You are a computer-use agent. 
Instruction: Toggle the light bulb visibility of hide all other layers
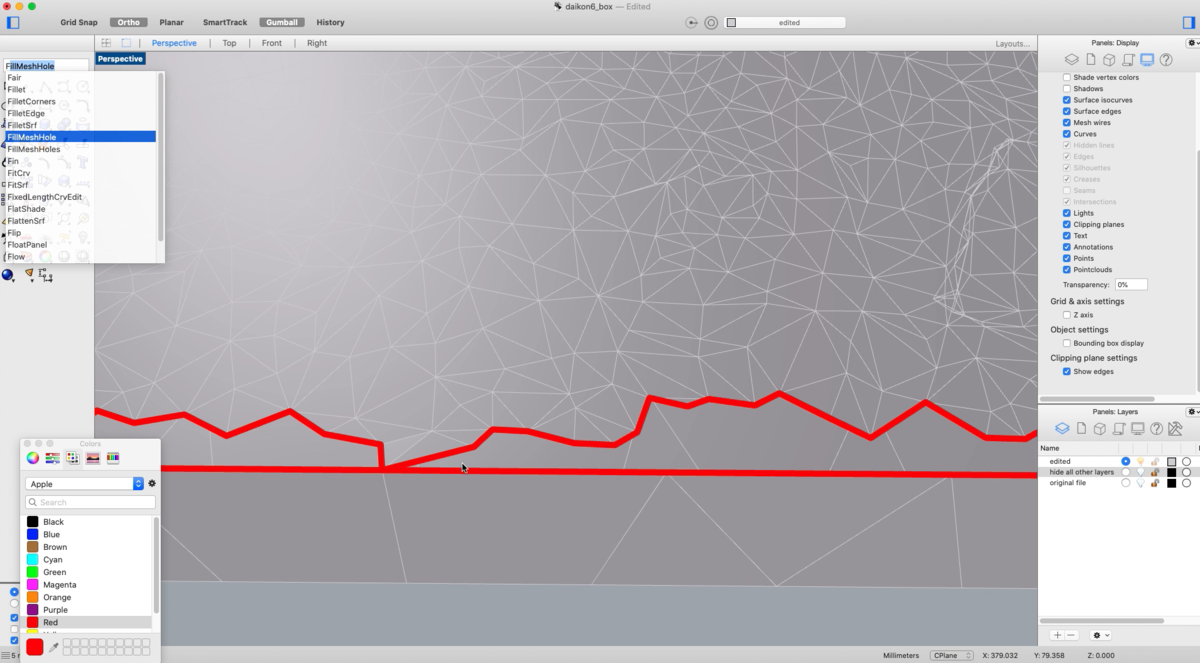(x=1141, y=472)
